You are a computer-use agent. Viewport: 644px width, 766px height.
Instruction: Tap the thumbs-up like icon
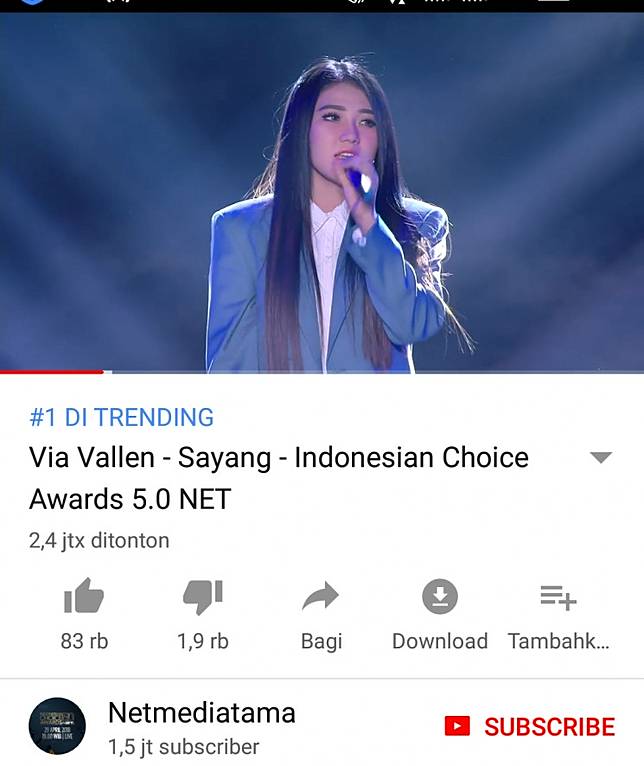(x=84, y=596)
